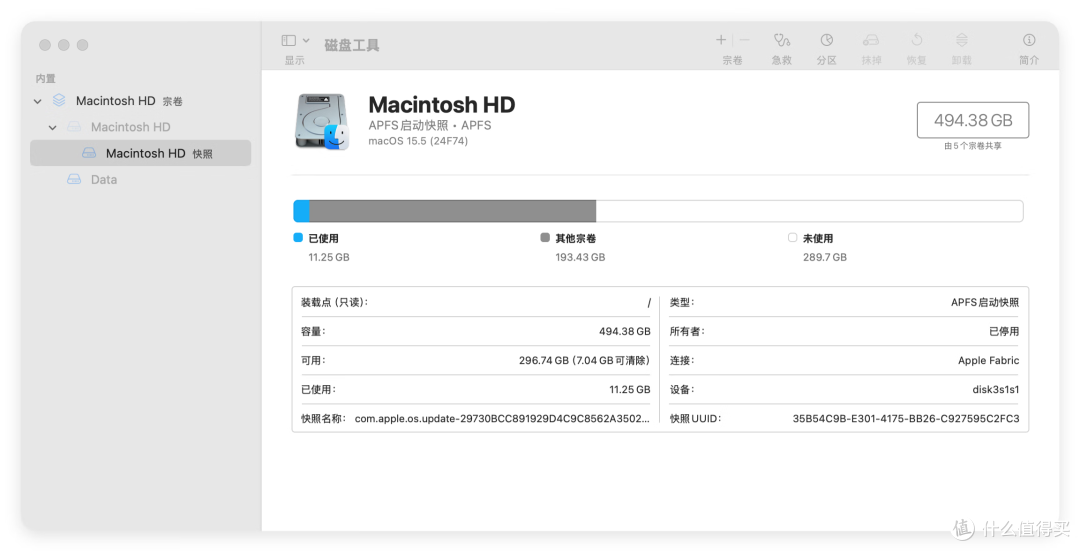Click the Apple Fabric connection value

[988, 360]
